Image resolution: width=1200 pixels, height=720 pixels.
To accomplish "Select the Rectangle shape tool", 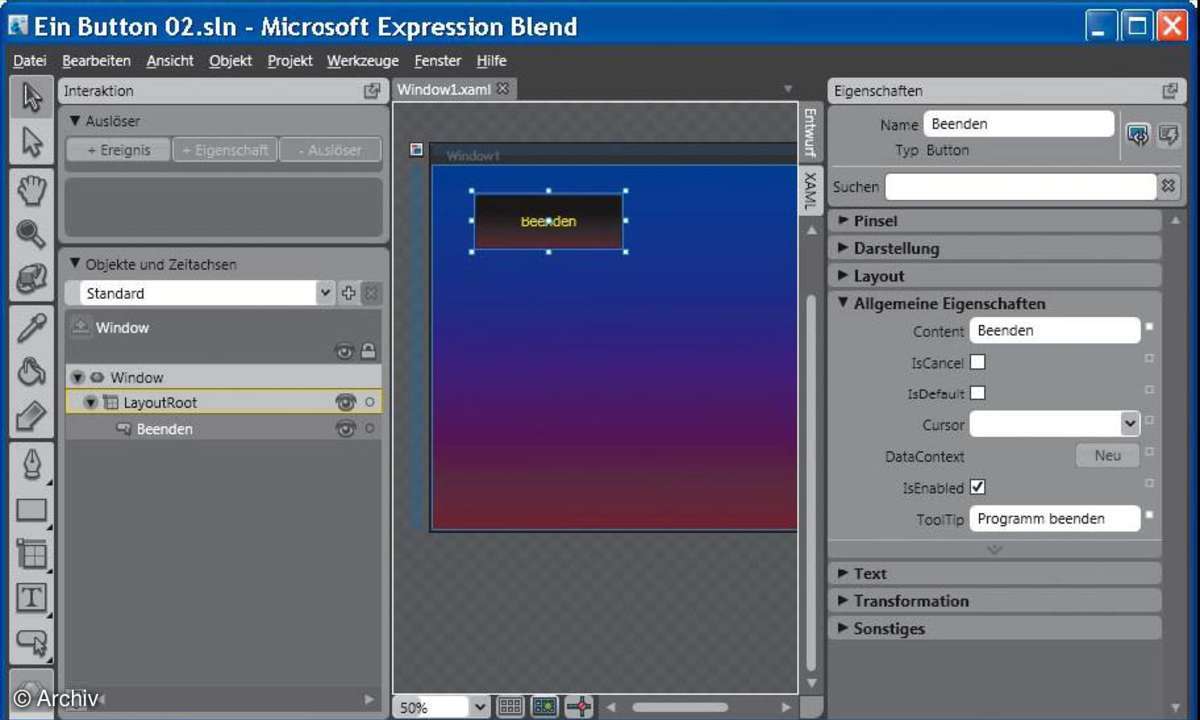I will click(31, 510).
